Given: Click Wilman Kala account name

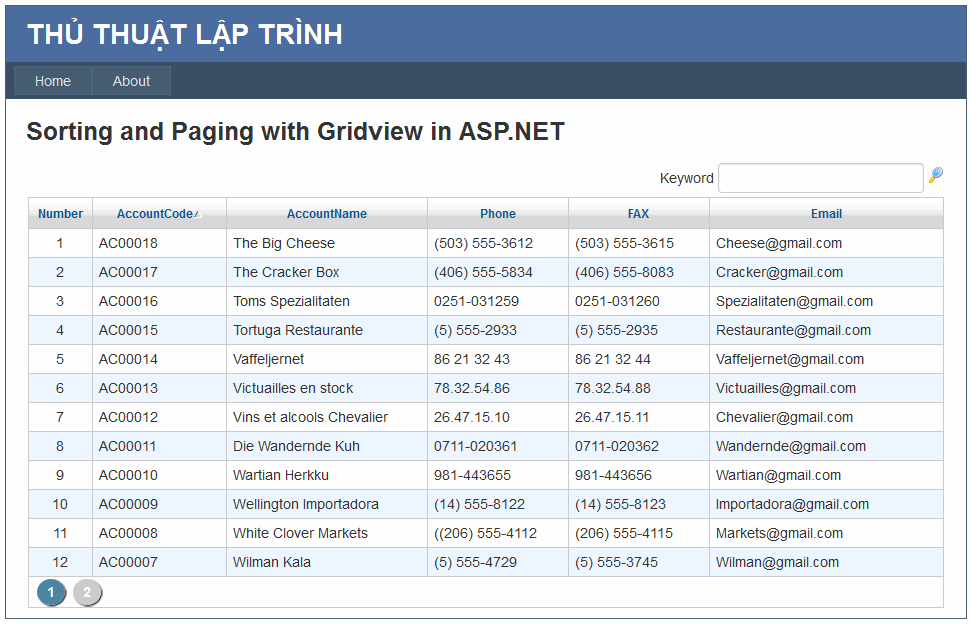Looking at the screenshot, I should 272,562.
